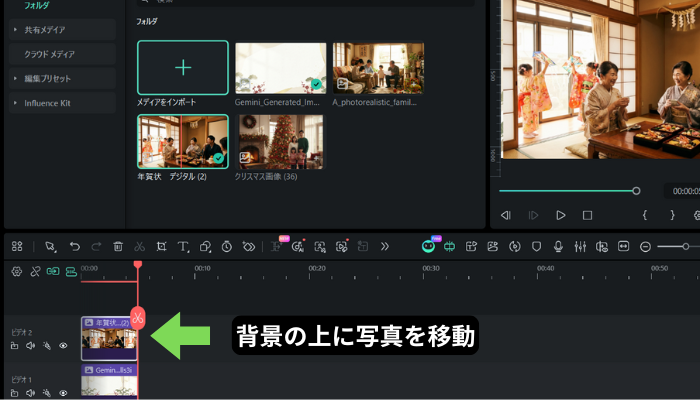Select the Text tool icon

click(184, 246)
